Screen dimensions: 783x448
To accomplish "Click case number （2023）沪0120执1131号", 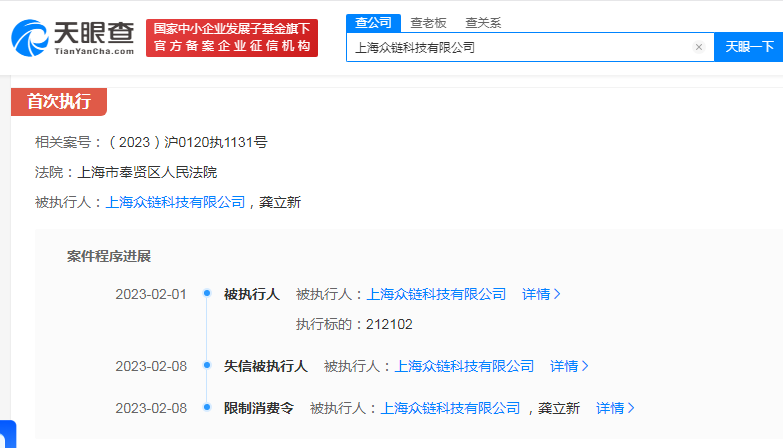I will point(186,142).
